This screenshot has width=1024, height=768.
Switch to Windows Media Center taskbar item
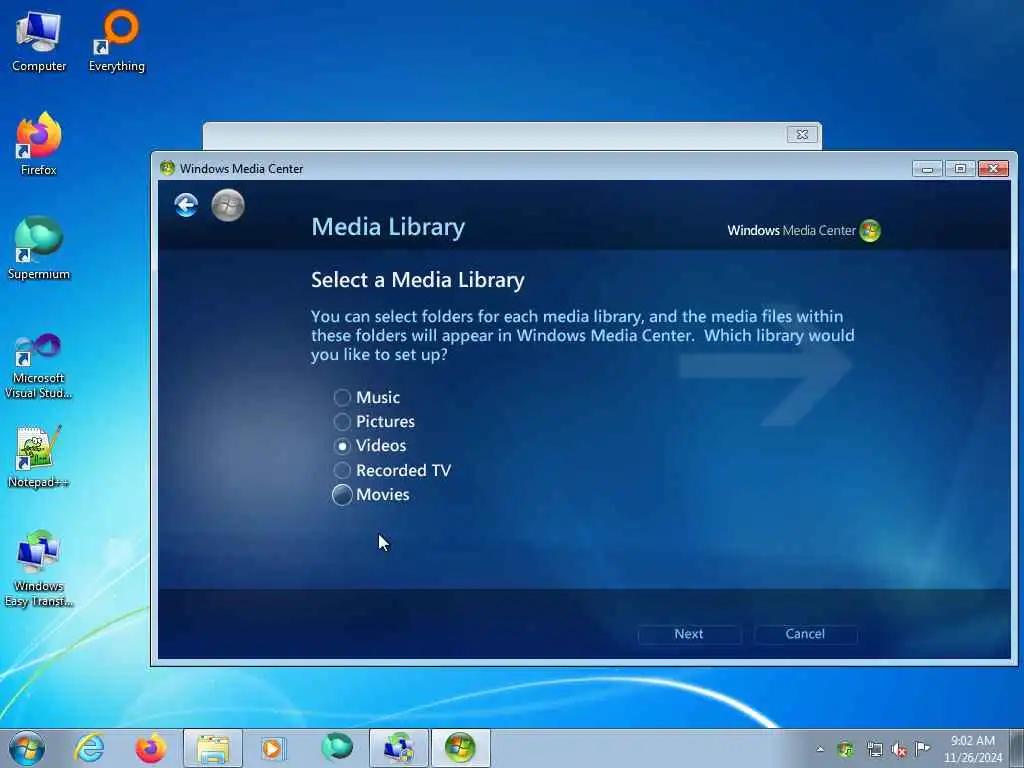pyautogui.click(x=460, y=748)
